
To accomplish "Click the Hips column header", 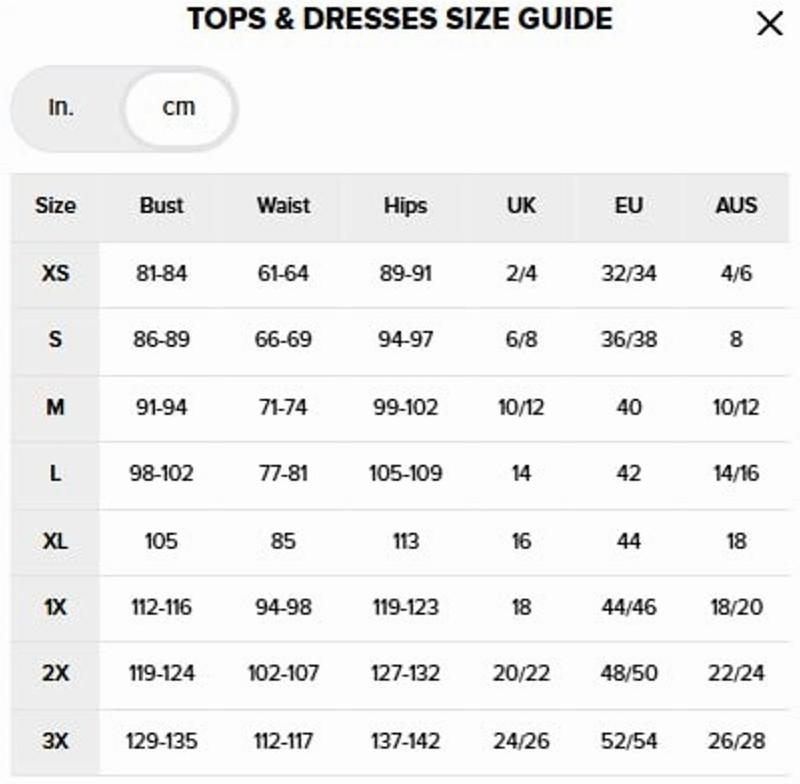I will click(405, 206).
